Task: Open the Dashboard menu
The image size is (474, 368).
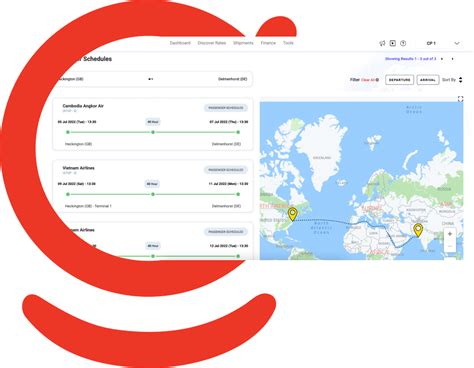Action: pyautogui.click(x=180, y=43)
